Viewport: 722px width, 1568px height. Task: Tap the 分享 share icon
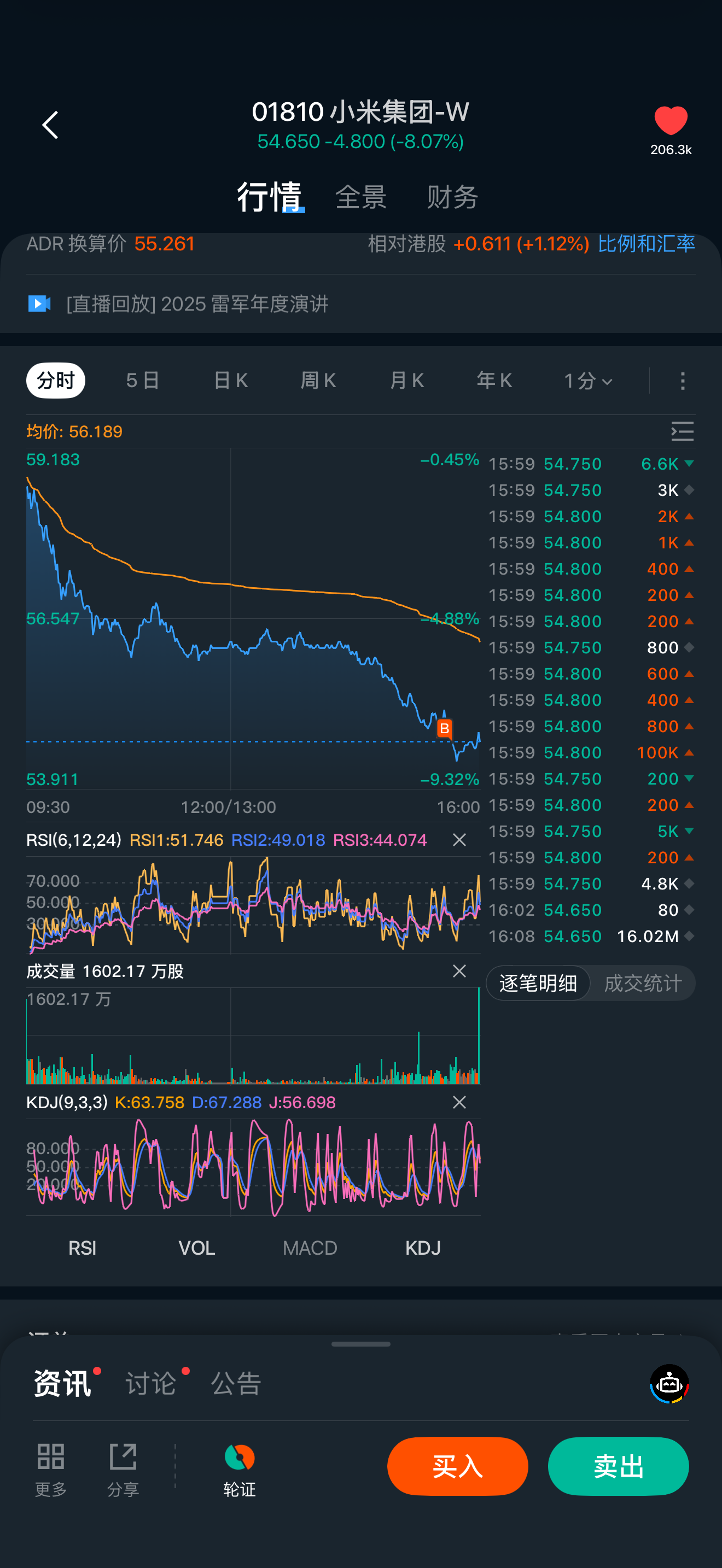(x=123, y=1470)
